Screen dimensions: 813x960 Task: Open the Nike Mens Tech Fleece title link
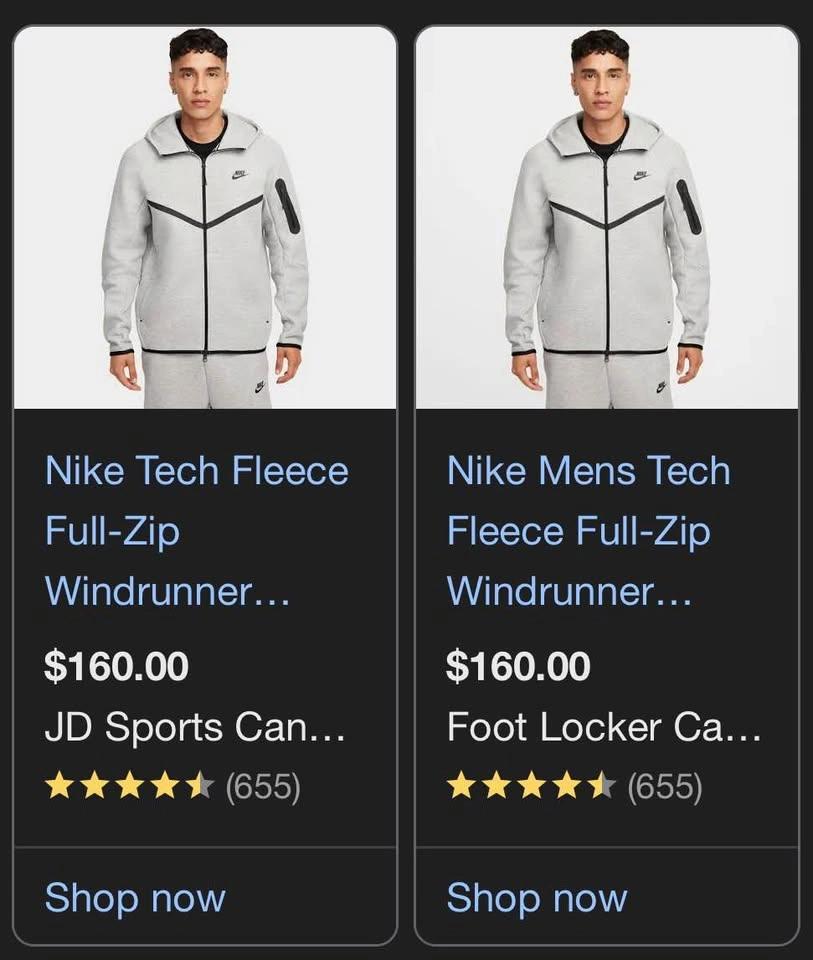point(588,530)
